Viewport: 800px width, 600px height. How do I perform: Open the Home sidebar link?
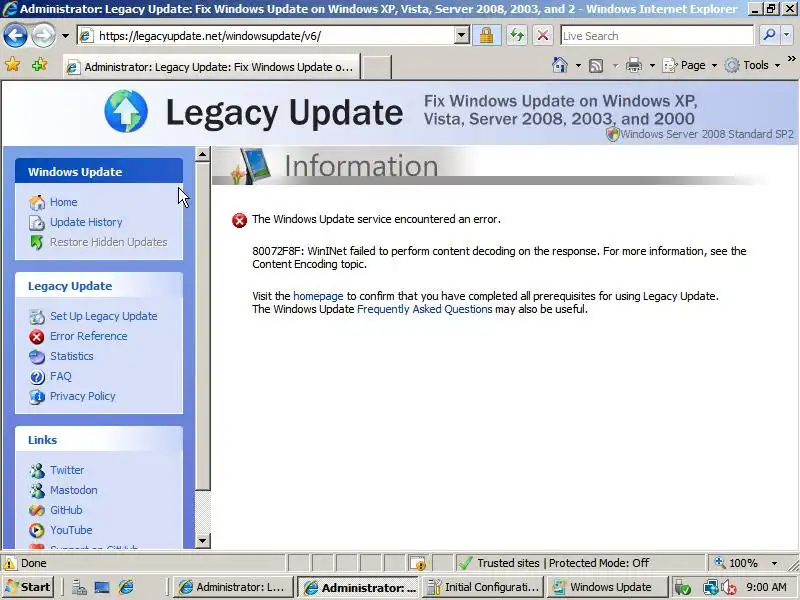point(63,202)
